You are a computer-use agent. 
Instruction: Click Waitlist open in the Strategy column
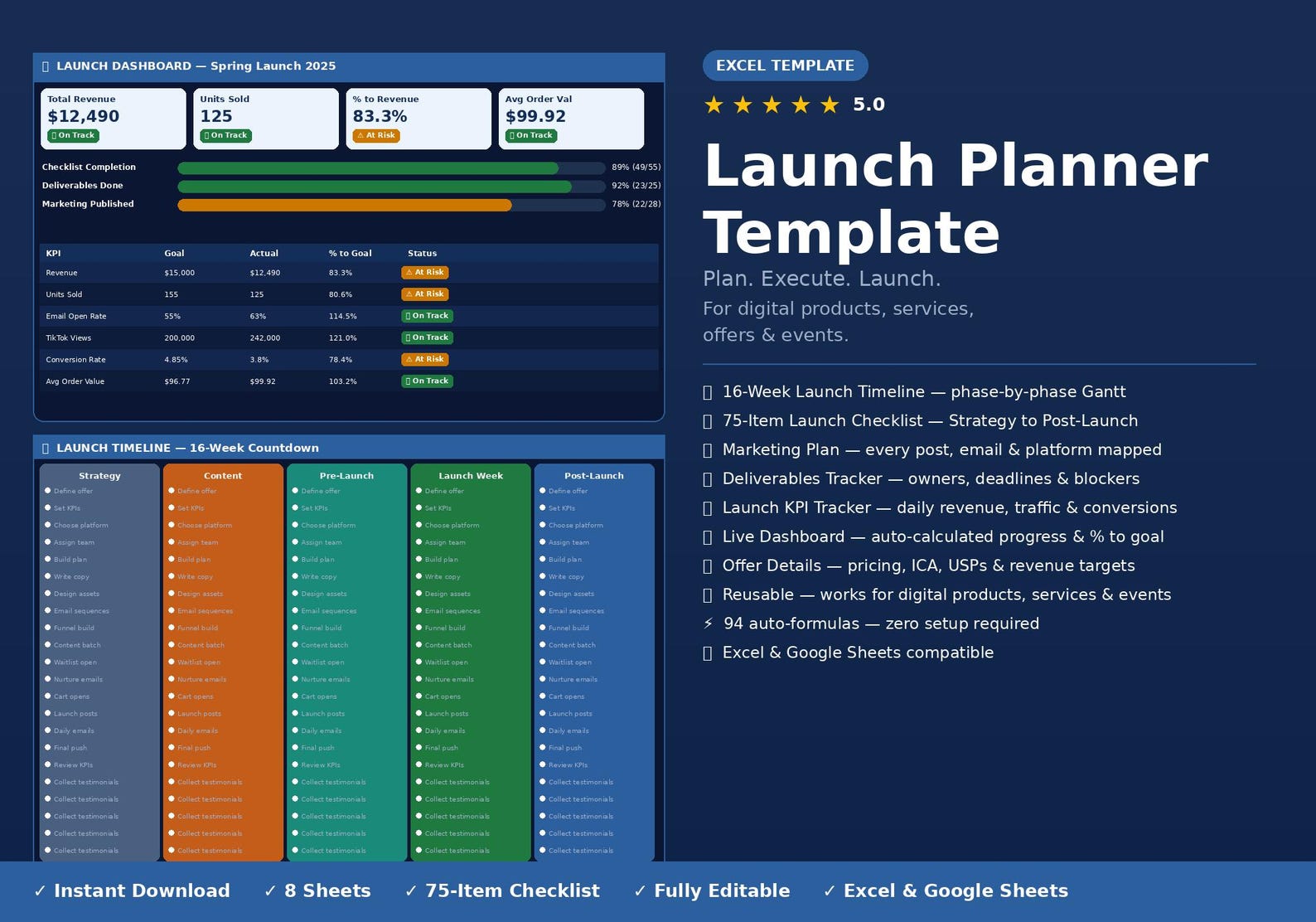75,662
